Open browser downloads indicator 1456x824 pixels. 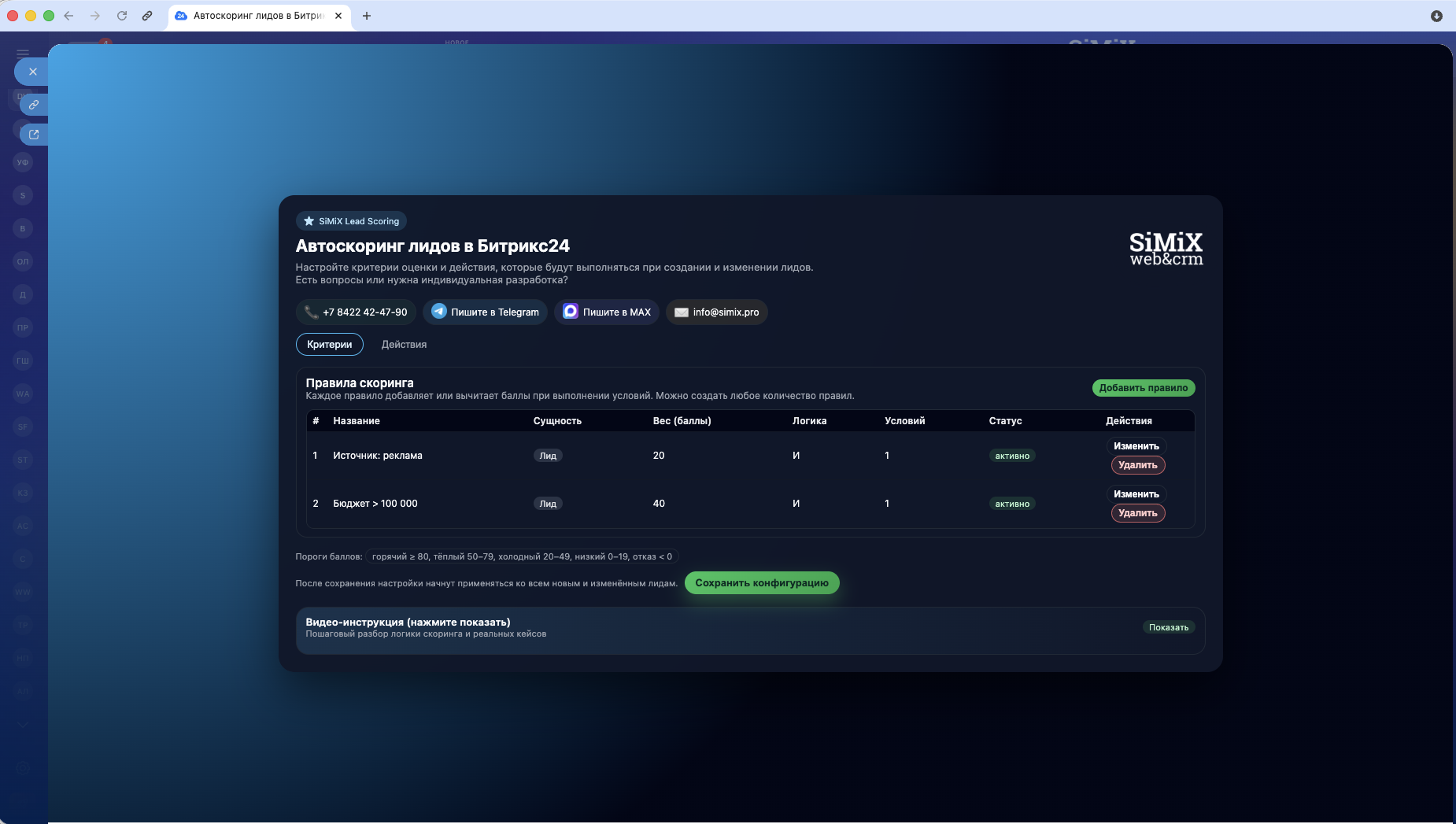click(1436, 16)
